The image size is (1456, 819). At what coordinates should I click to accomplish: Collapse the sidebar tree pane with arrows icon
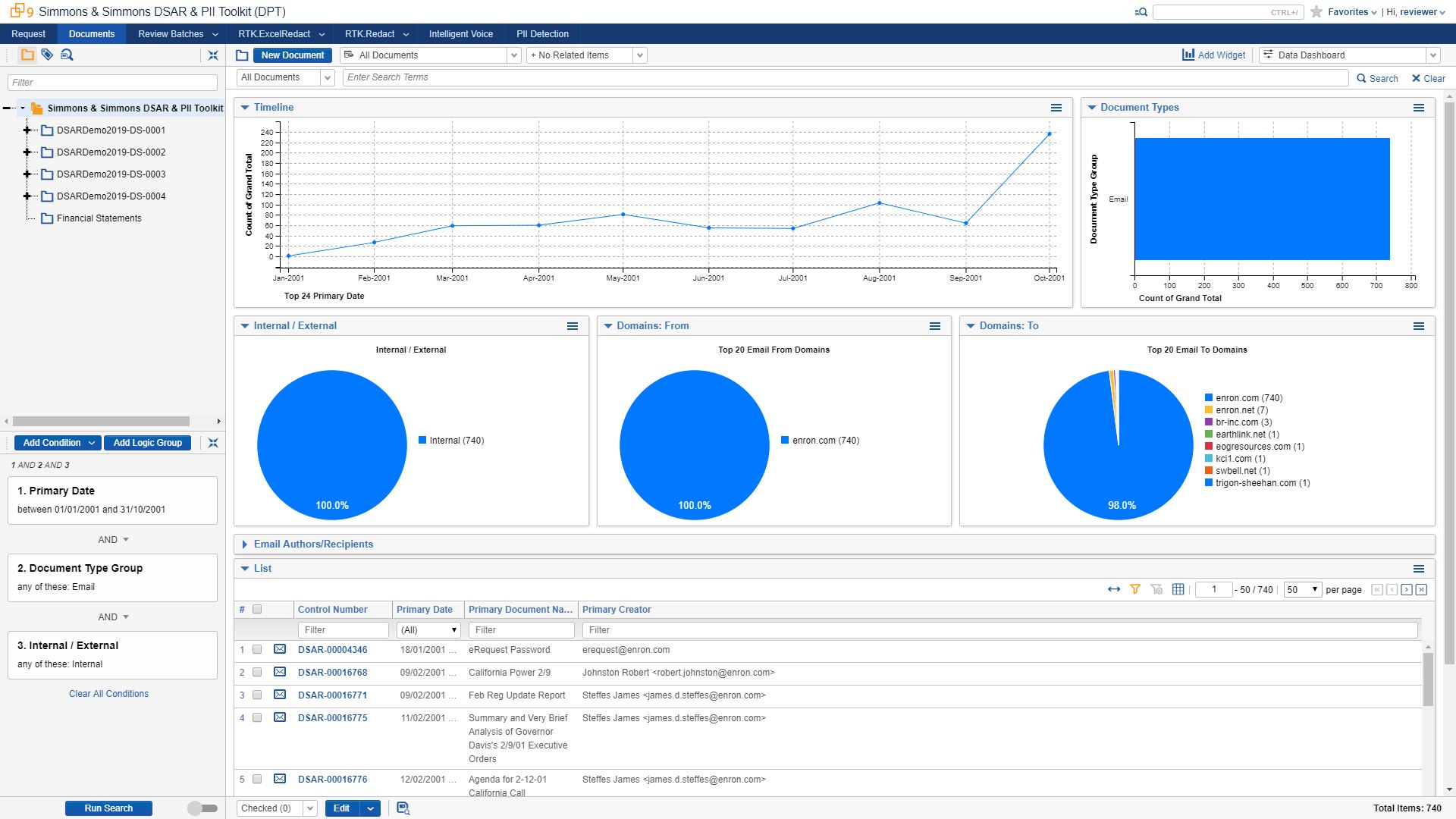tap(213, 55)
